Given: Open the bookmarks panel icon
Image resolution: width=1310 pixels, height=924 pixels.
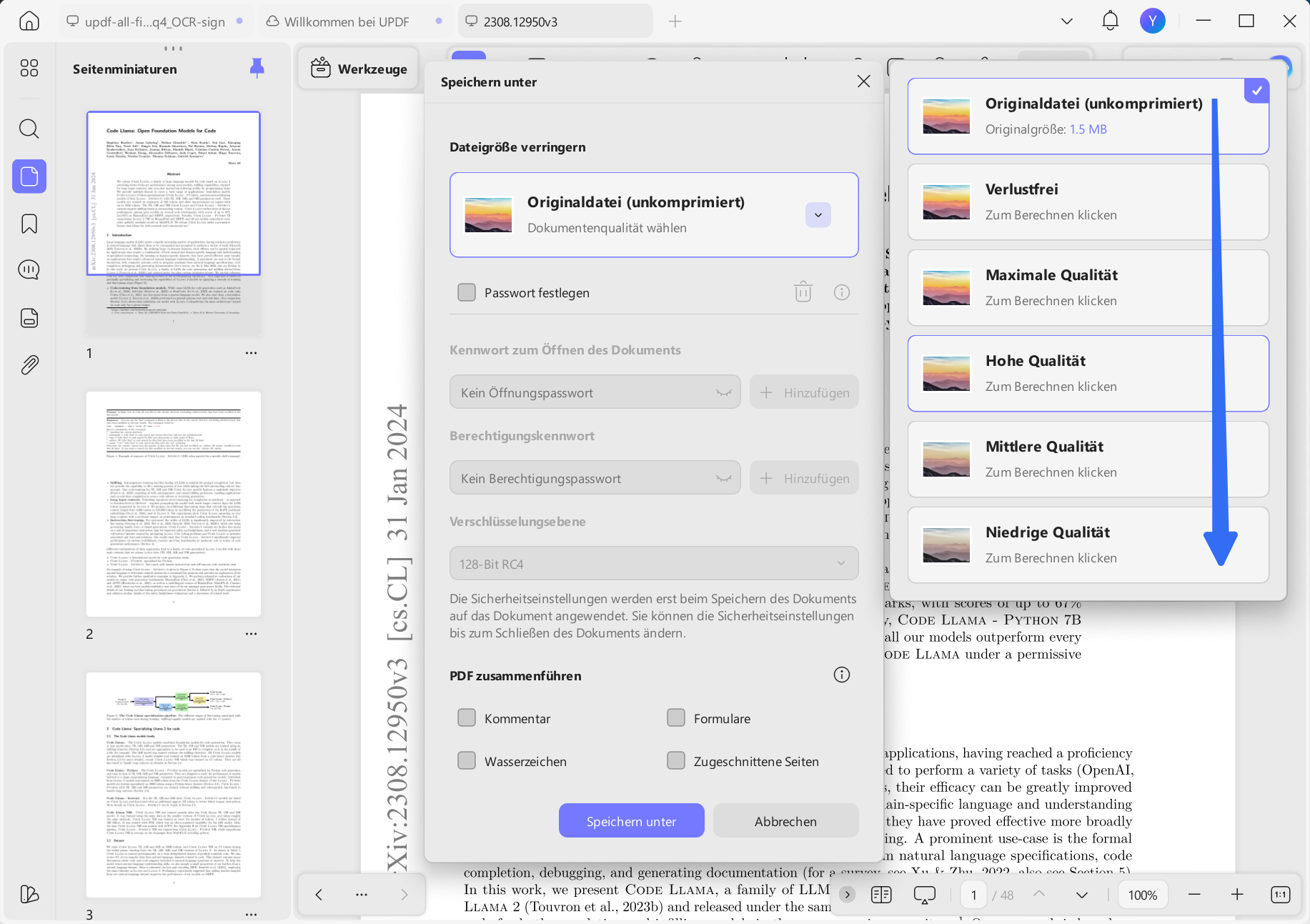Looking at the screenshot, I should coord(29,224).
